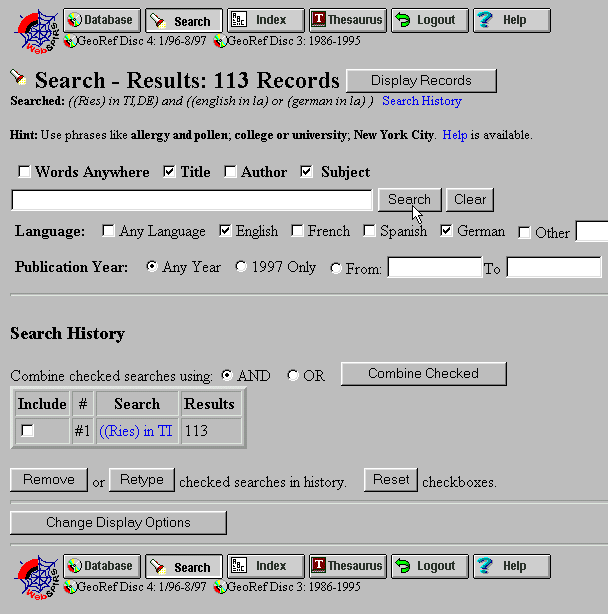
Task: Select the 1997 Only radio button
Action: [x=241, y=267]
